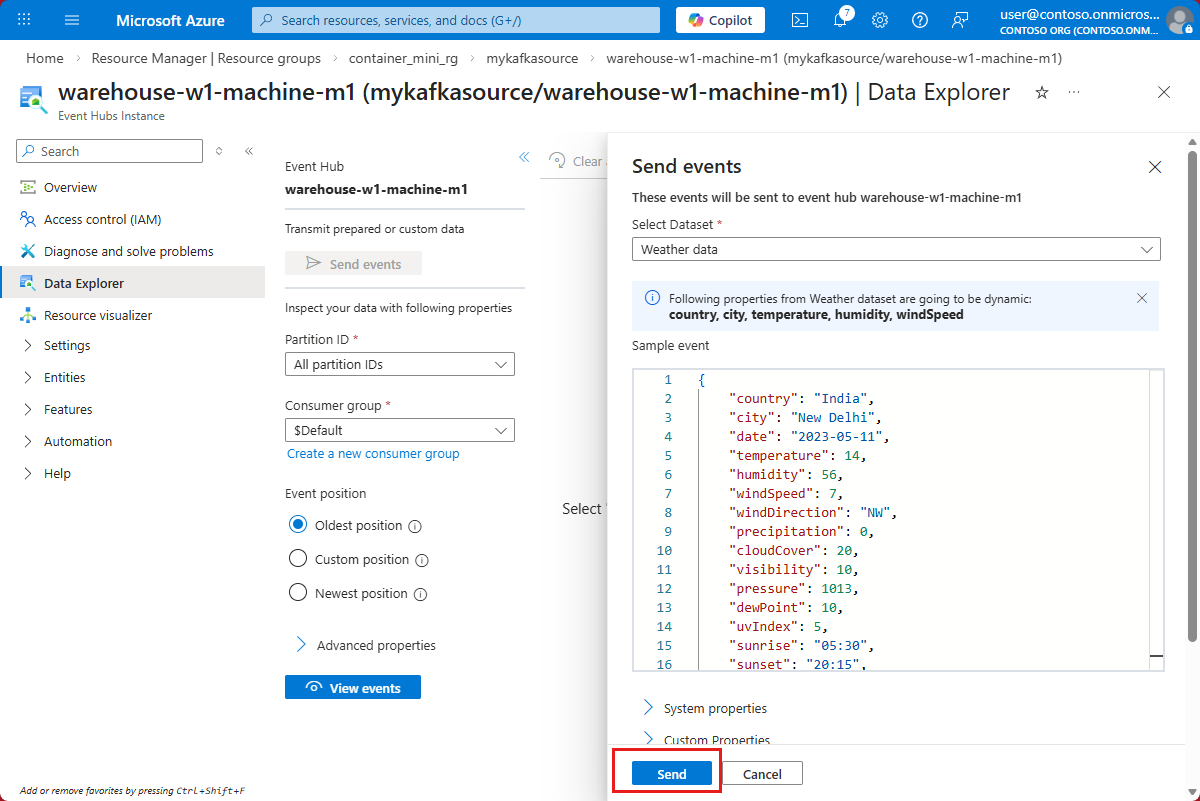Screen dimensions: 1200x801
Task: Open the Partition ID dropdown
Action: point(400,365)
